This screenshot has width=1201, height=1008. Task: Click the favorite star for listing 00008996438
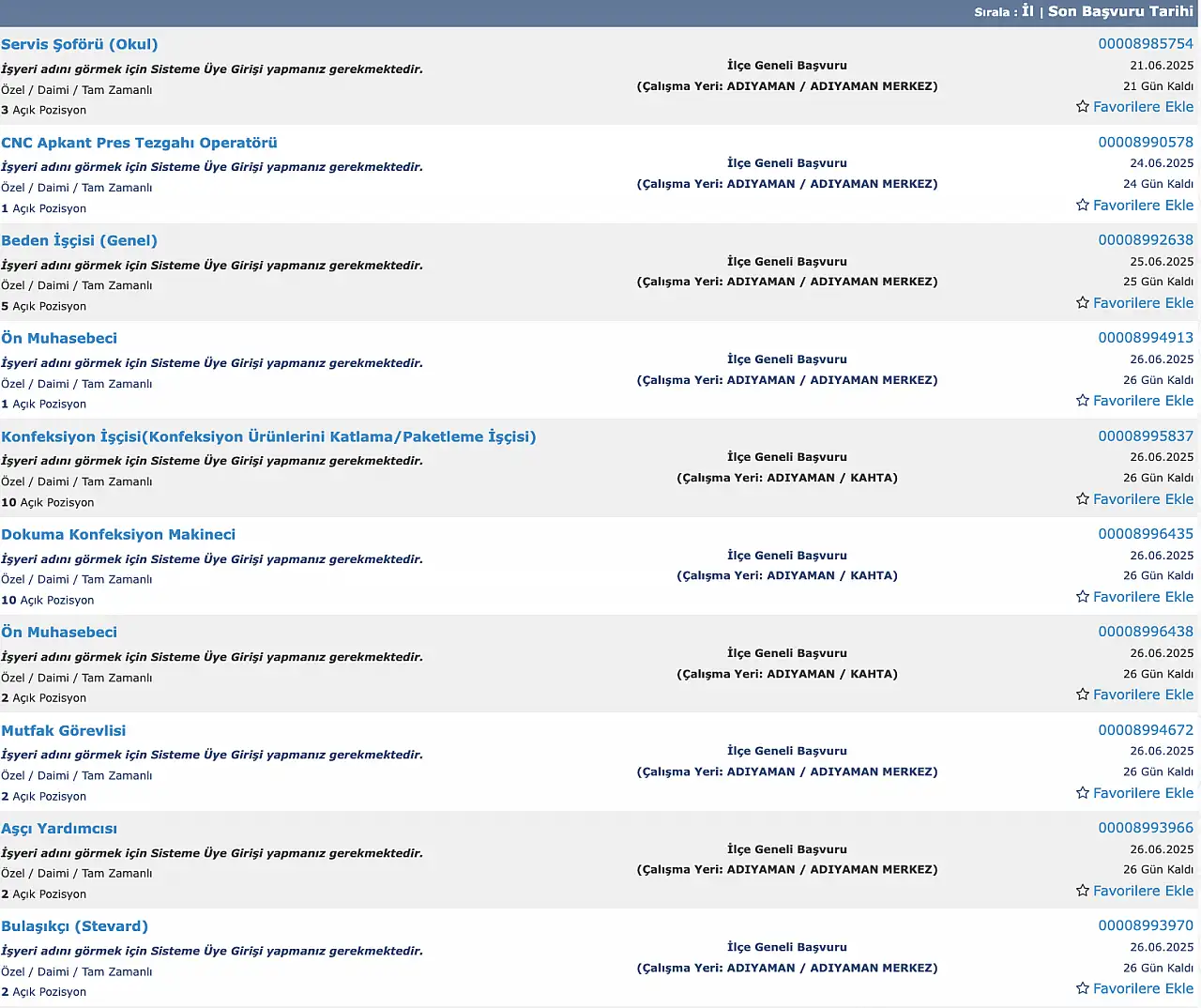click(x=1083, y=695)
